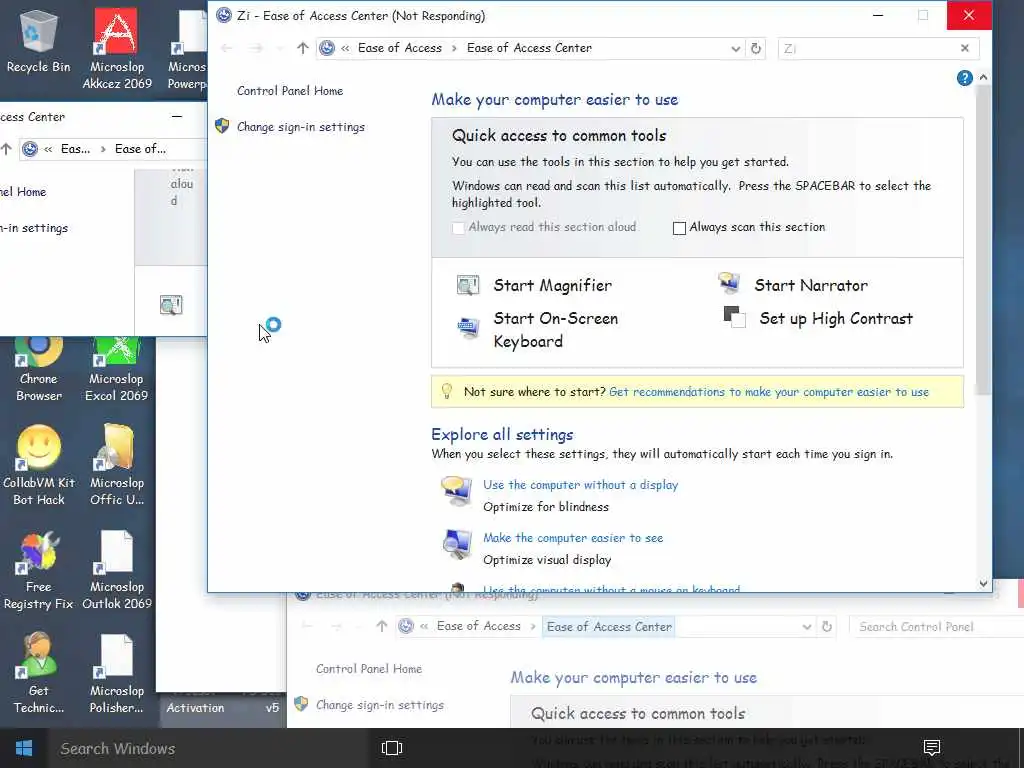Open Microslop Polisher... desktop shortcut
Screen dimensions: 1024x768
tap(117, 673)
